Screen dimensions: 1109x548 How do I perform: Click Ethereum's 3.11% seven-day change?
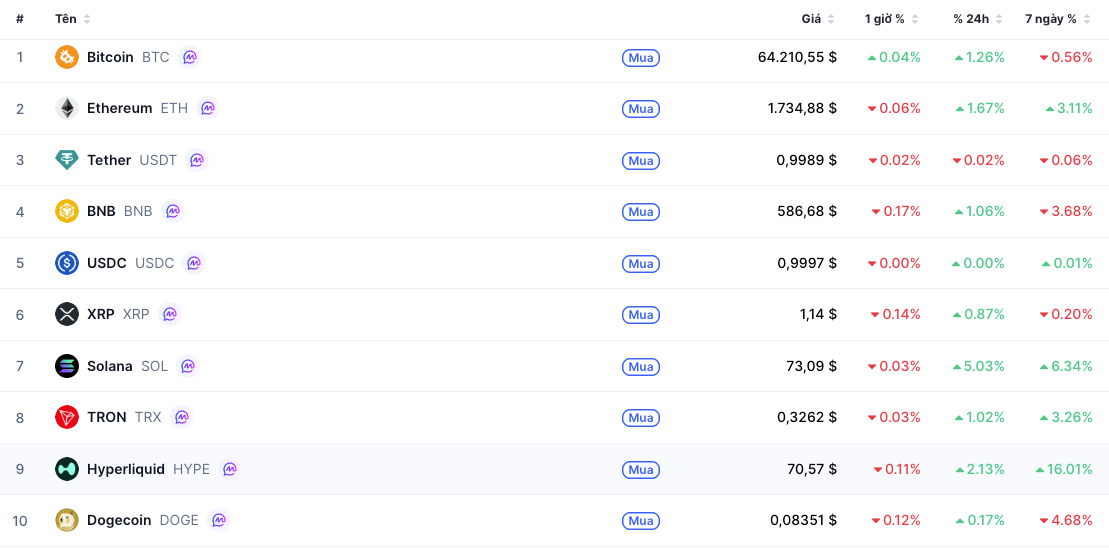[x=1069, y=108]
